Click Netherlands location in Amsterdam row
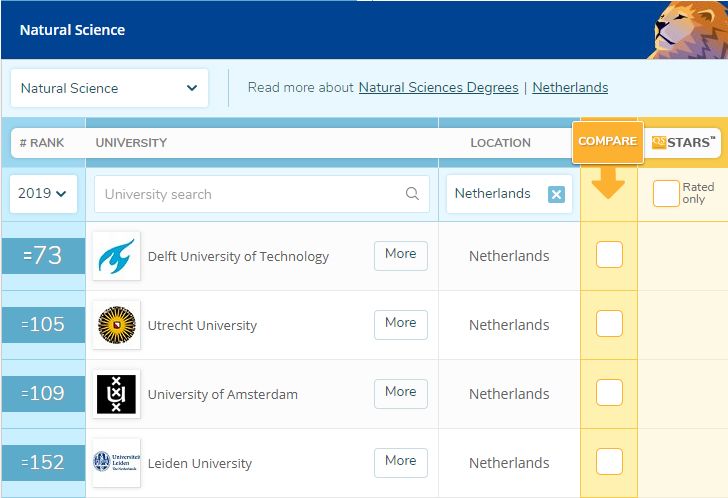 [x=509, y=394]
